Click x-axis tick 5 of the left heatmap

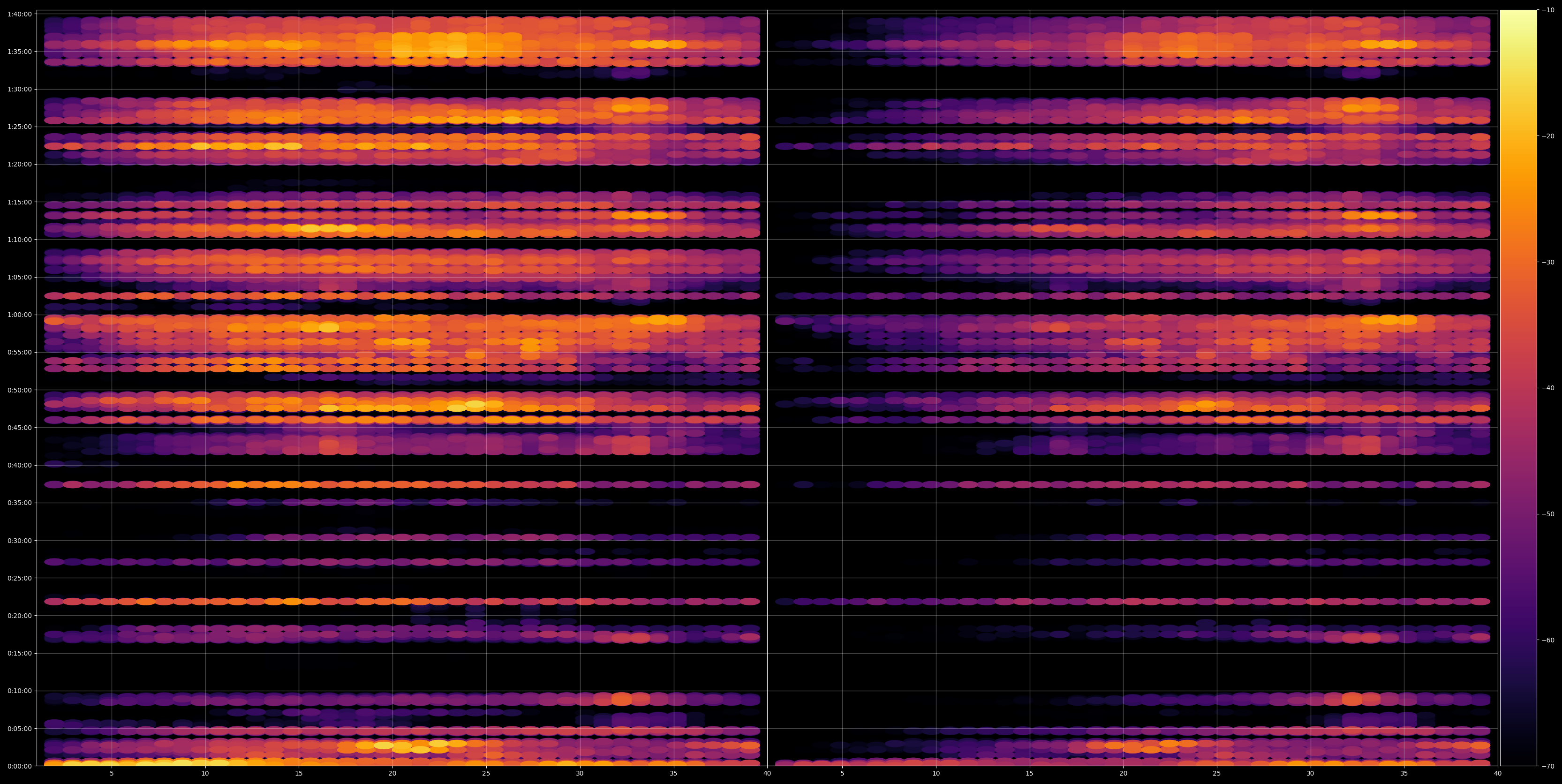coord(112,774)
